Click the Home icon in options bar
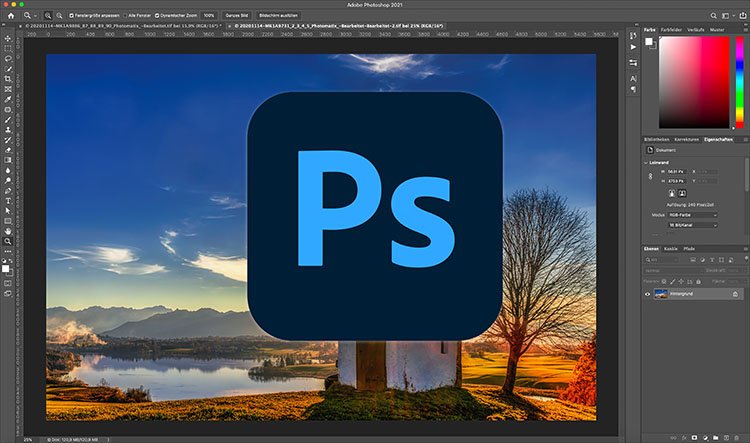The width and height of the screenshot is (750, 443). click(11, 15)
